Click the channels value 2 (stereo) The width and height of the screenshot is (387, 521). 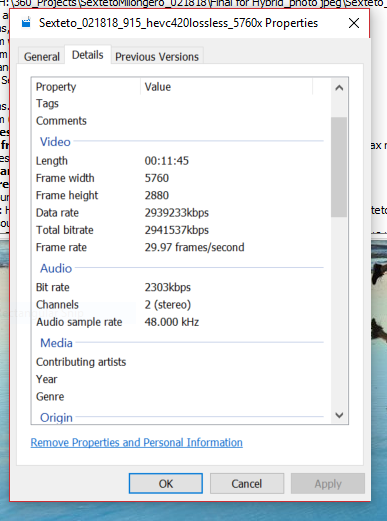168,305
